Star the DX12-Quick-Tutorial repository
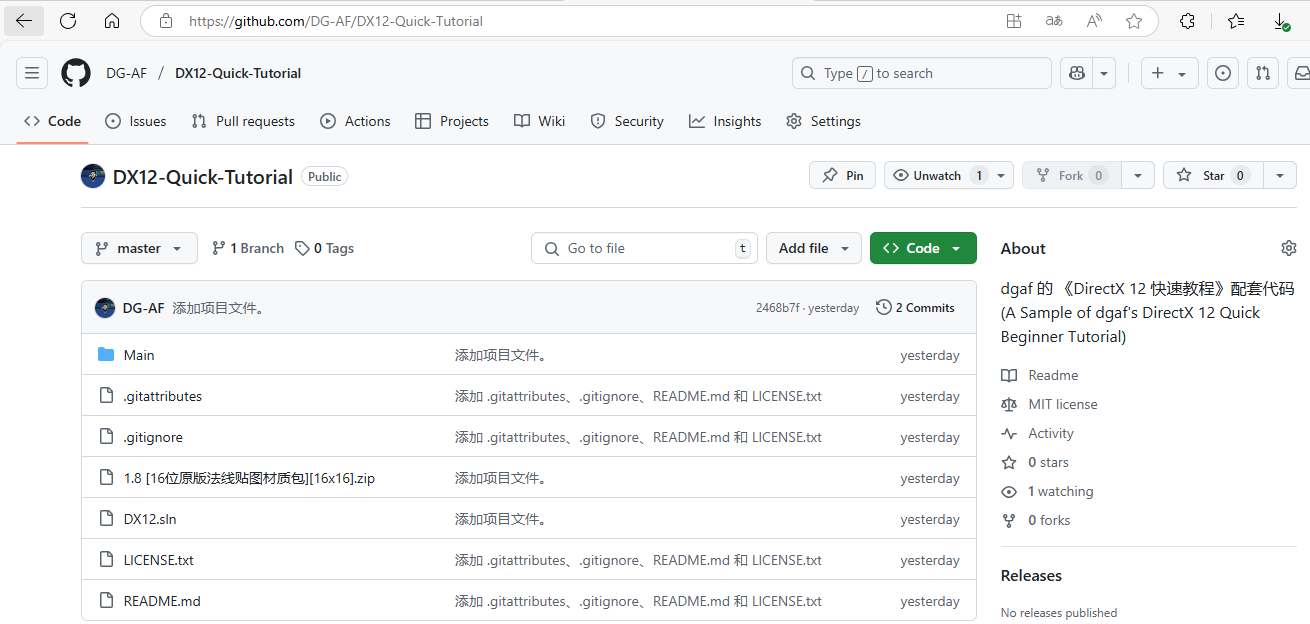Image resolution: width=1310 pixels, height=624 pixels. (1213, 175)
